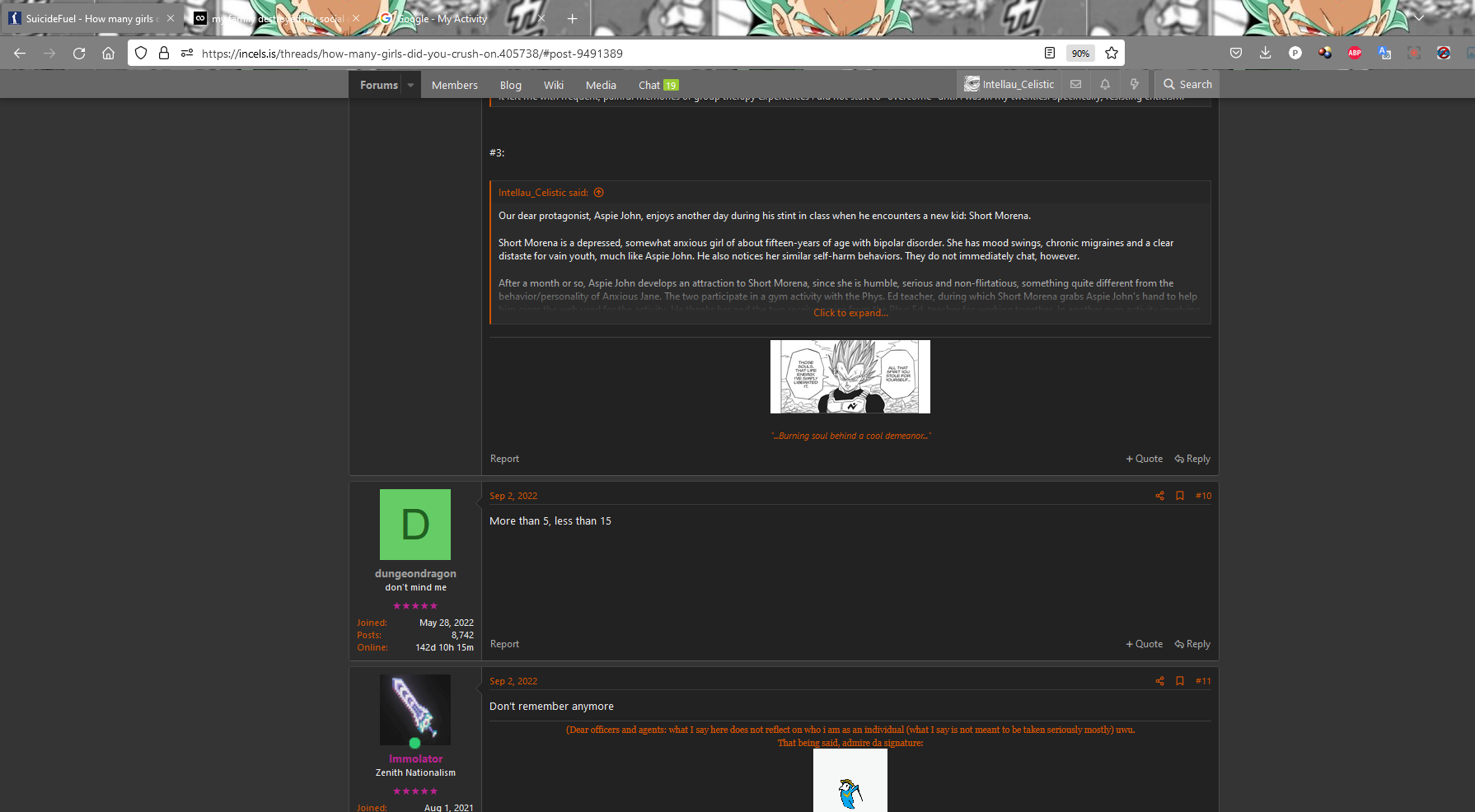This screenshot has width=1475, height=812.
Task: Share post #10 via share icon
Action: [x=1159, y=496]
